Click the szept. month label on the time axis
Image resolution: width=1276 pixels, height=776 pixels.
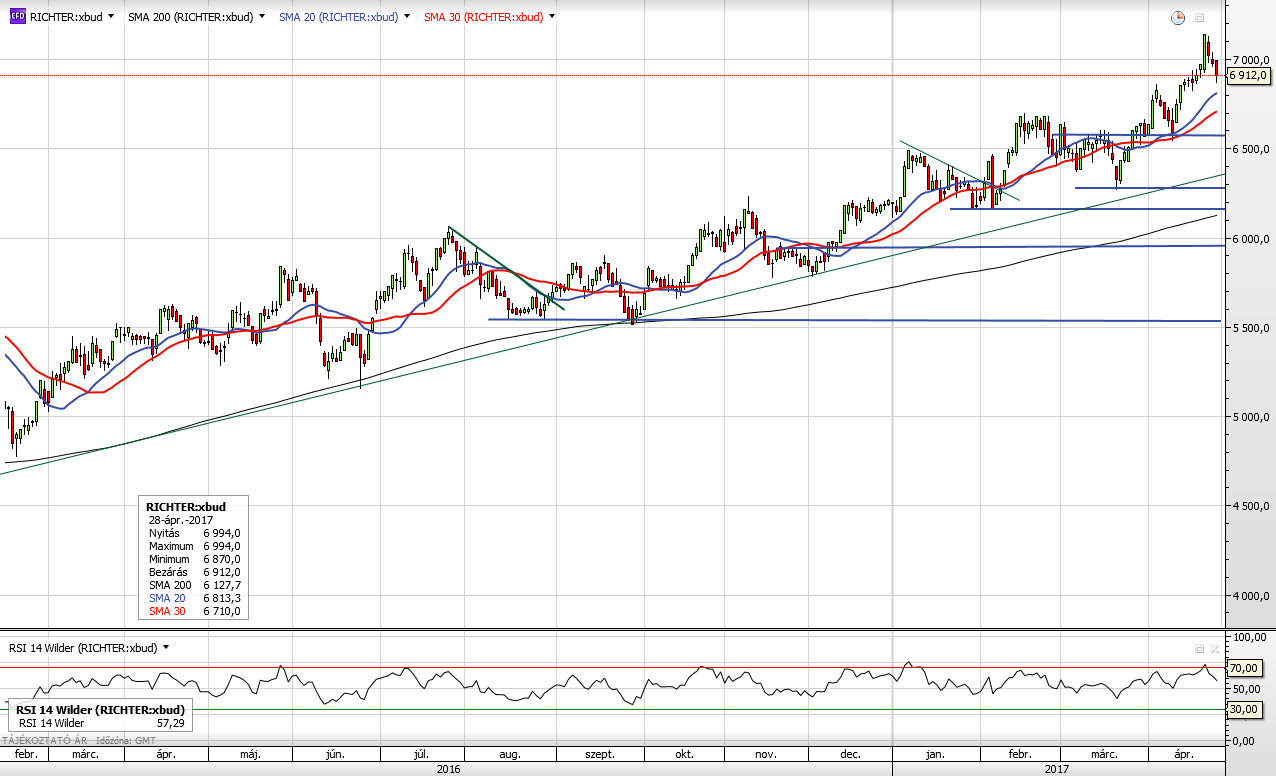[599, 755]
